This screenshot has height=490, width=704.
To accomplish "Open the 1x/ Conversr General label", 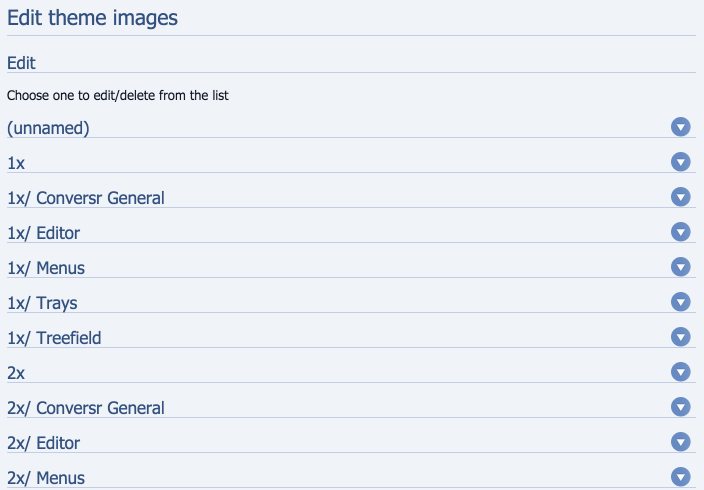I will pyautogui.click(x=86, y=198).
